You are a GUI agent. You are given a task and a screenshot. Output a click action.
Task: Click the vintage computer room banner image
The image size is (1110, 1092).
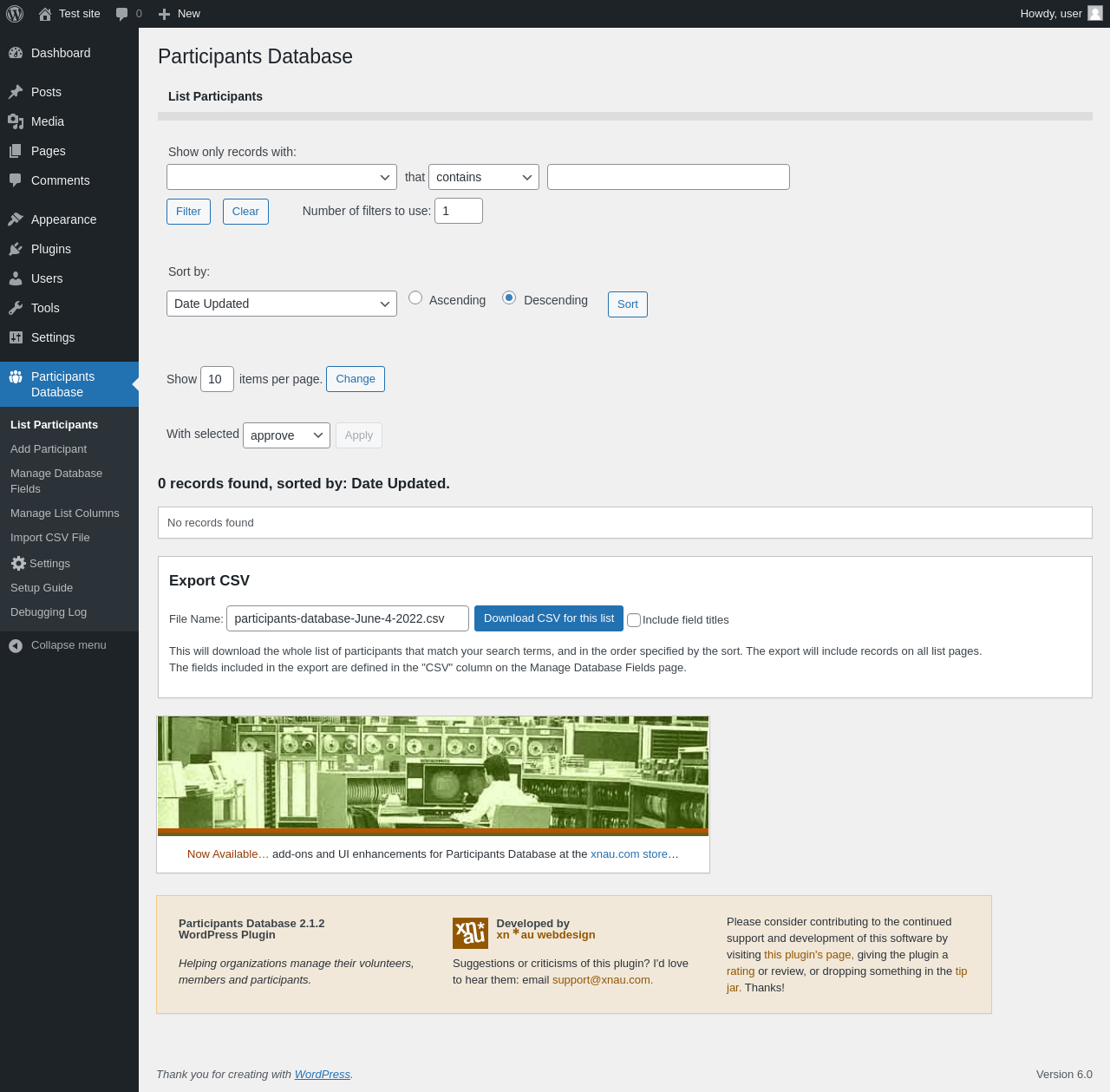coord(433,775)
